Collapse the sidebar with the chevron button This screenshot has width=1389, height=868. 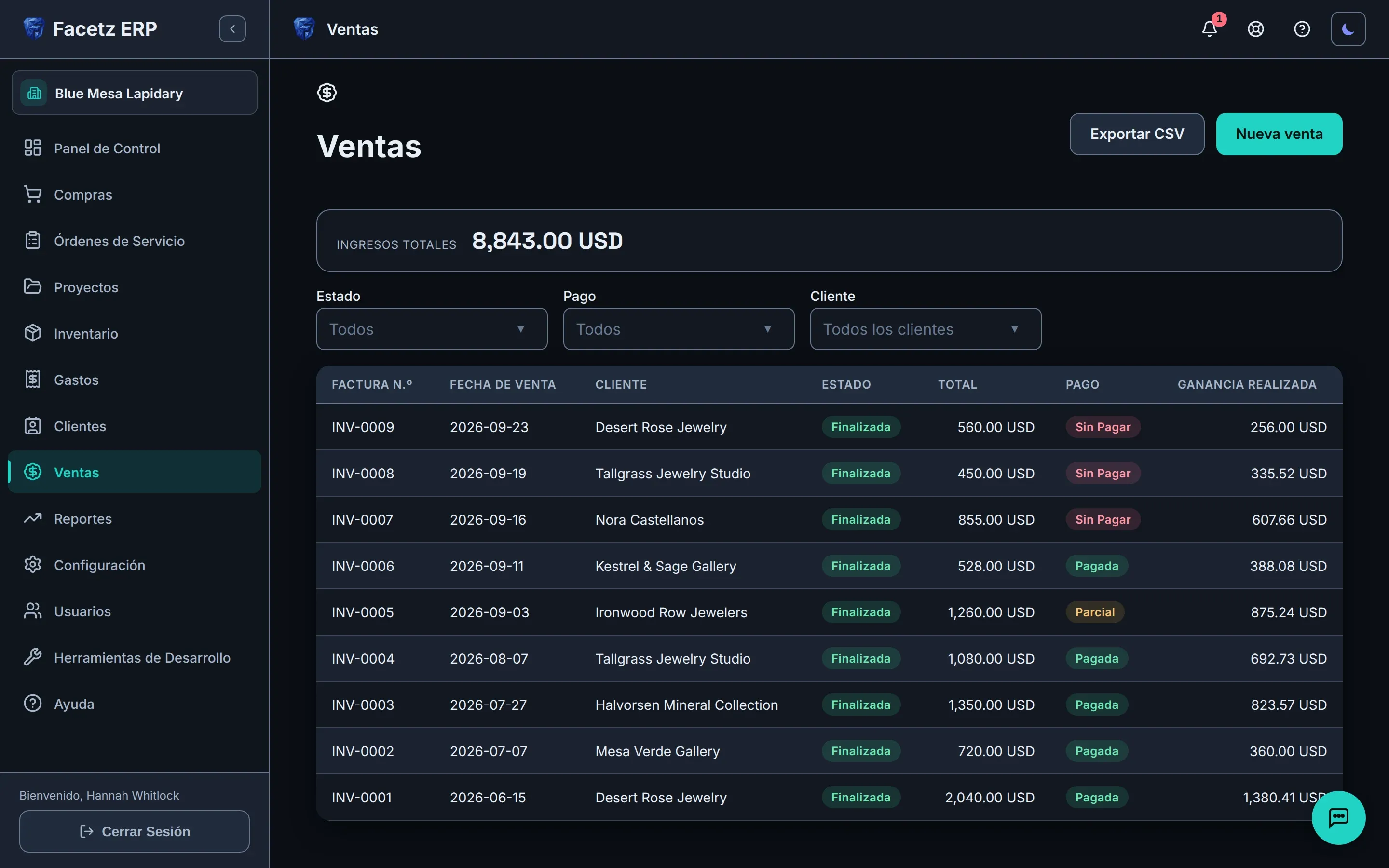click(232, 29)
